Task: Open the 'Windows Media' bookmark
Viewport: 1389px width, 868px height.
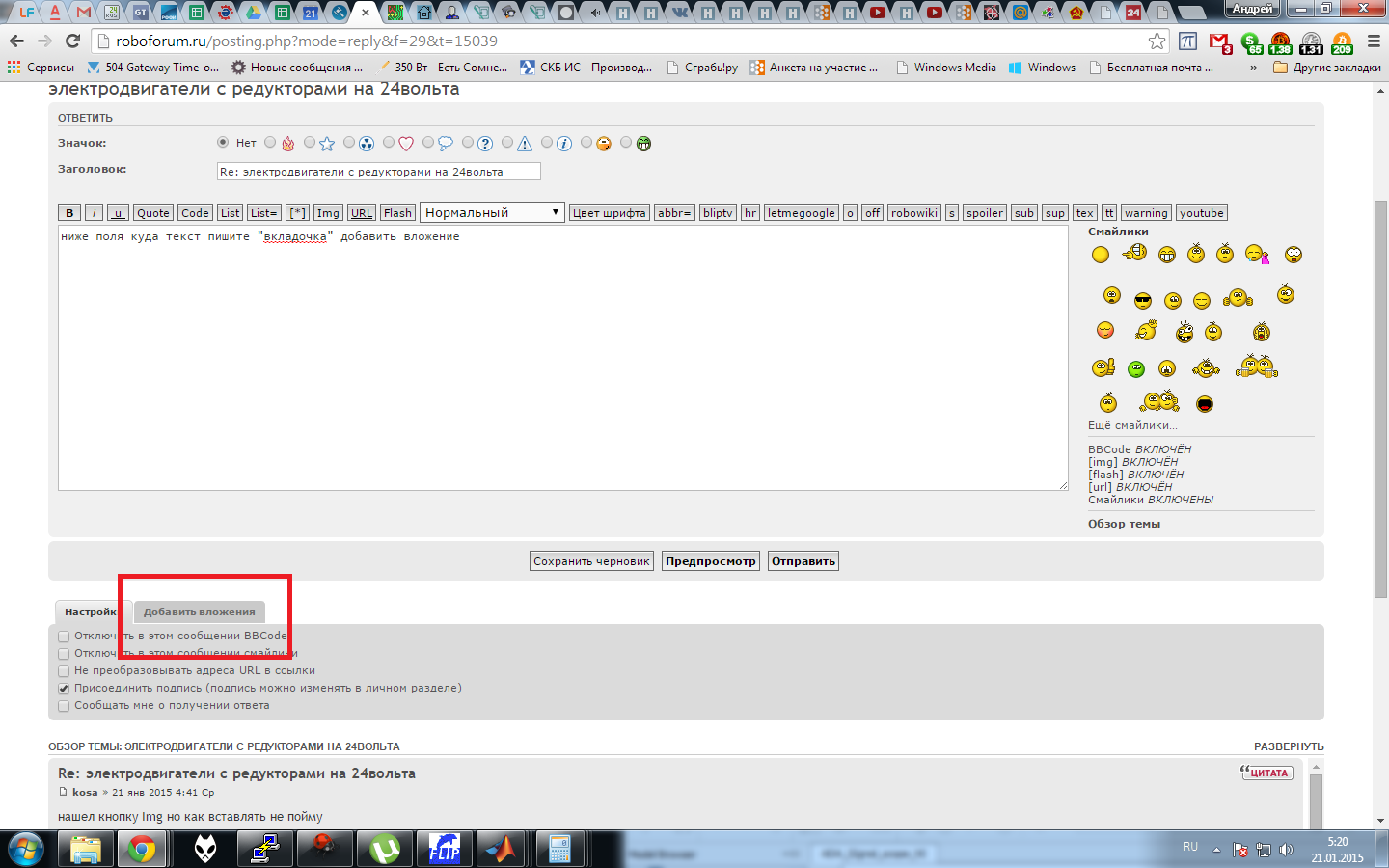Action: coord(946,68)
